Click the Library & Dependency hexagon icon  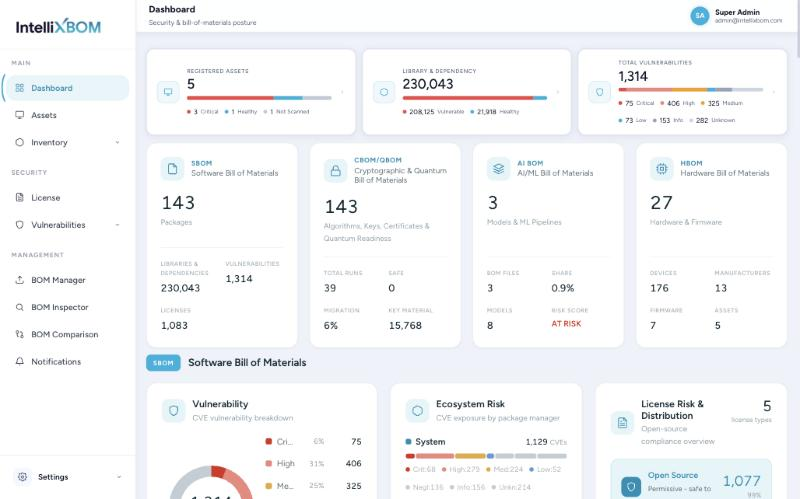(384, 92)
